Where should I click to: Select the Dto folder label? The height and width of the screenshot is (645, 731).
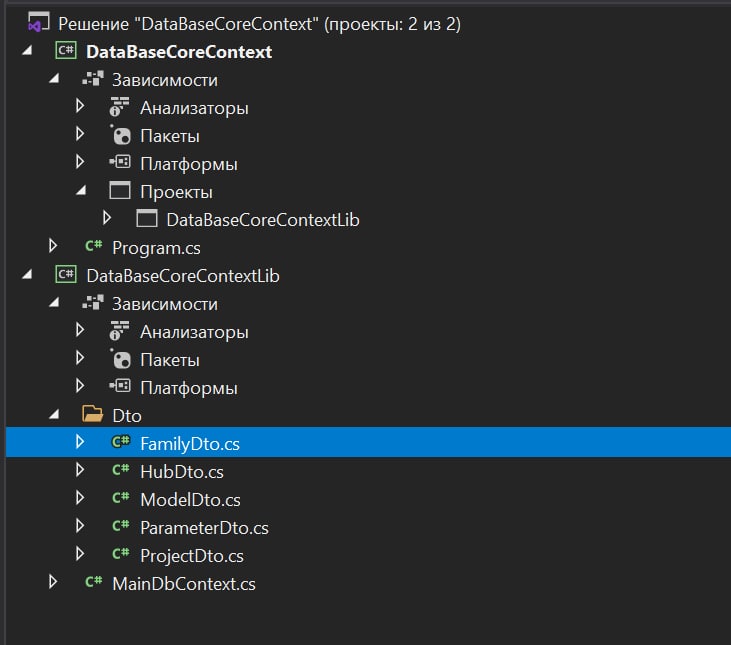tap(127, 416)
